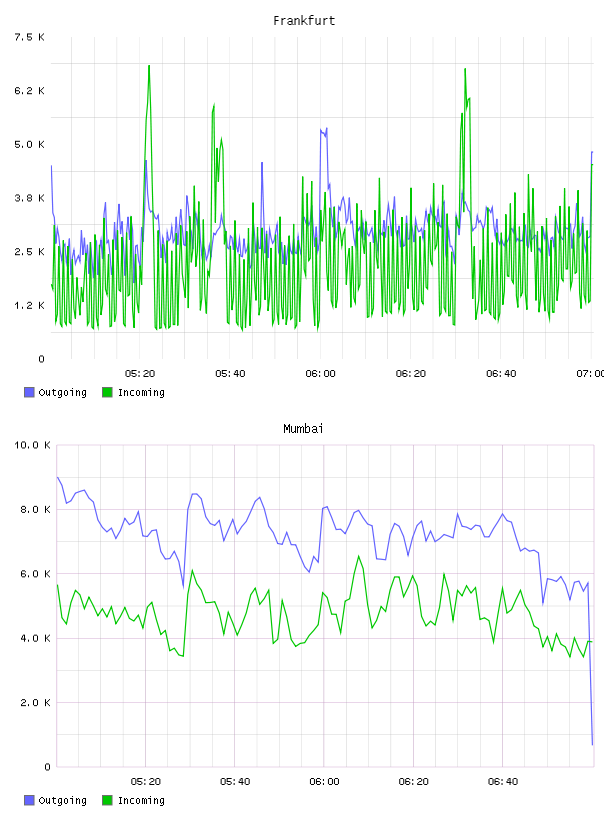Click the 10.0 K axis label in Mumbai

coord(32,445)
